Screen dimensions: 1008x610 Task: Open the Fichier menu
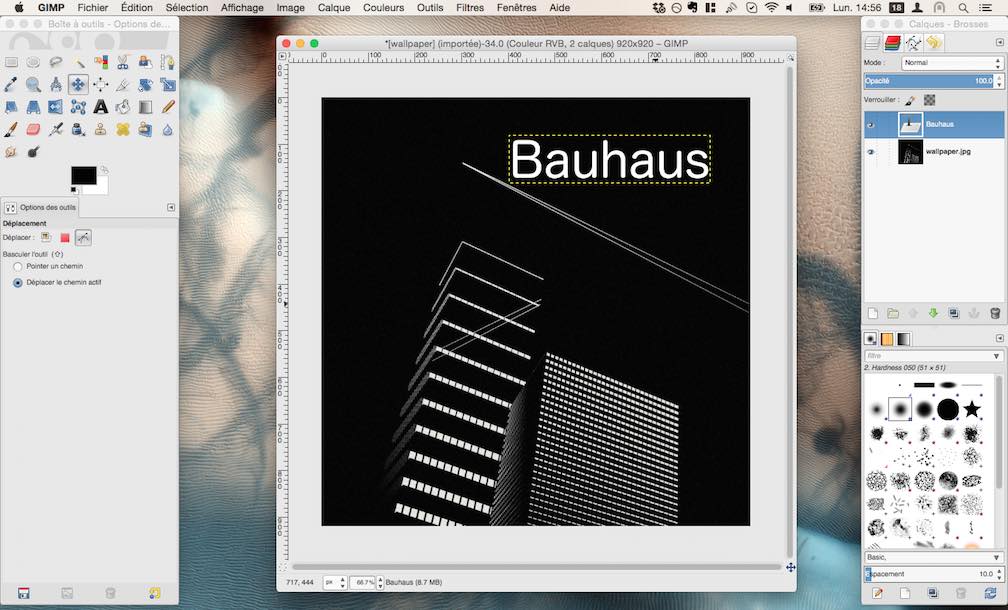click(x=93, y=8)
